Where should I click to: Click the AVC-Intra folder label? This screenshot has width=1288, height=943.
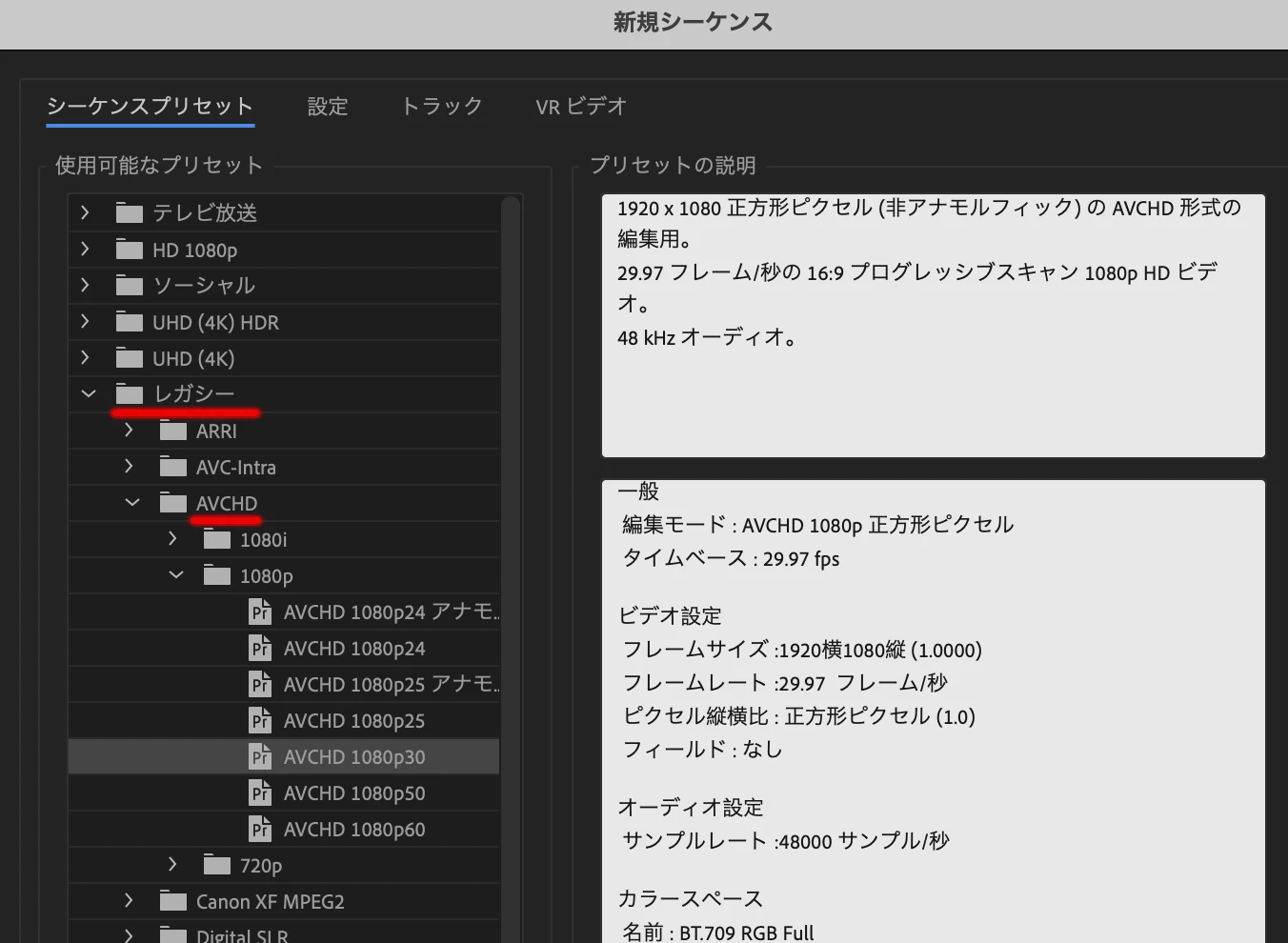coord(236,468)
